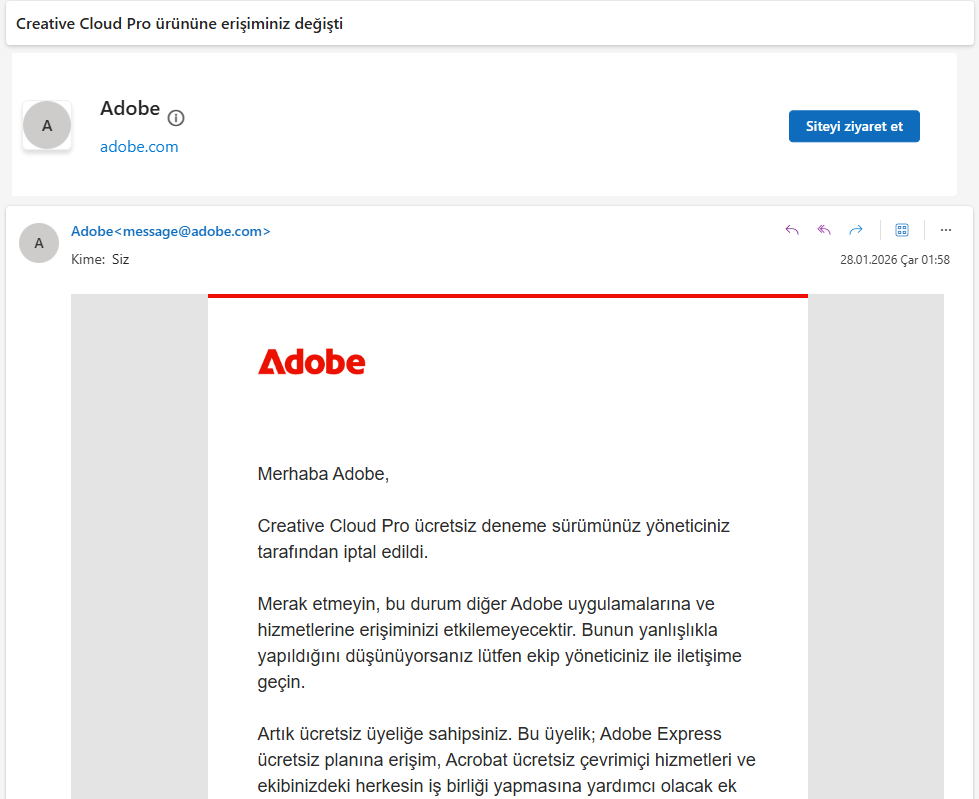
Task: Click the Adobe sender name heading
Action: (130, 109)
